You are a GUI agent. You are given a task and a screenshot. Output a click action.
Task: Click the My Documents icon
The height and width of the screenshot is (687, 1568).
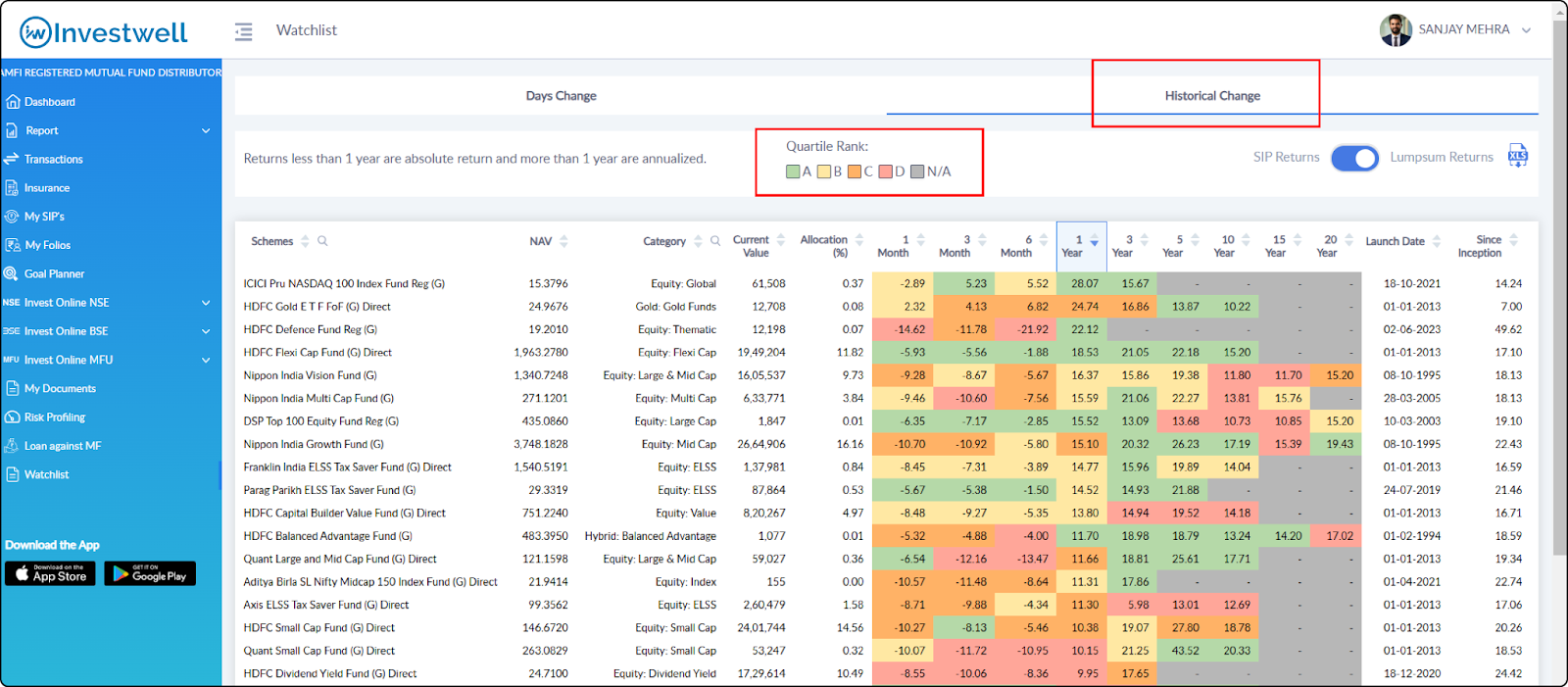[12, 388]
